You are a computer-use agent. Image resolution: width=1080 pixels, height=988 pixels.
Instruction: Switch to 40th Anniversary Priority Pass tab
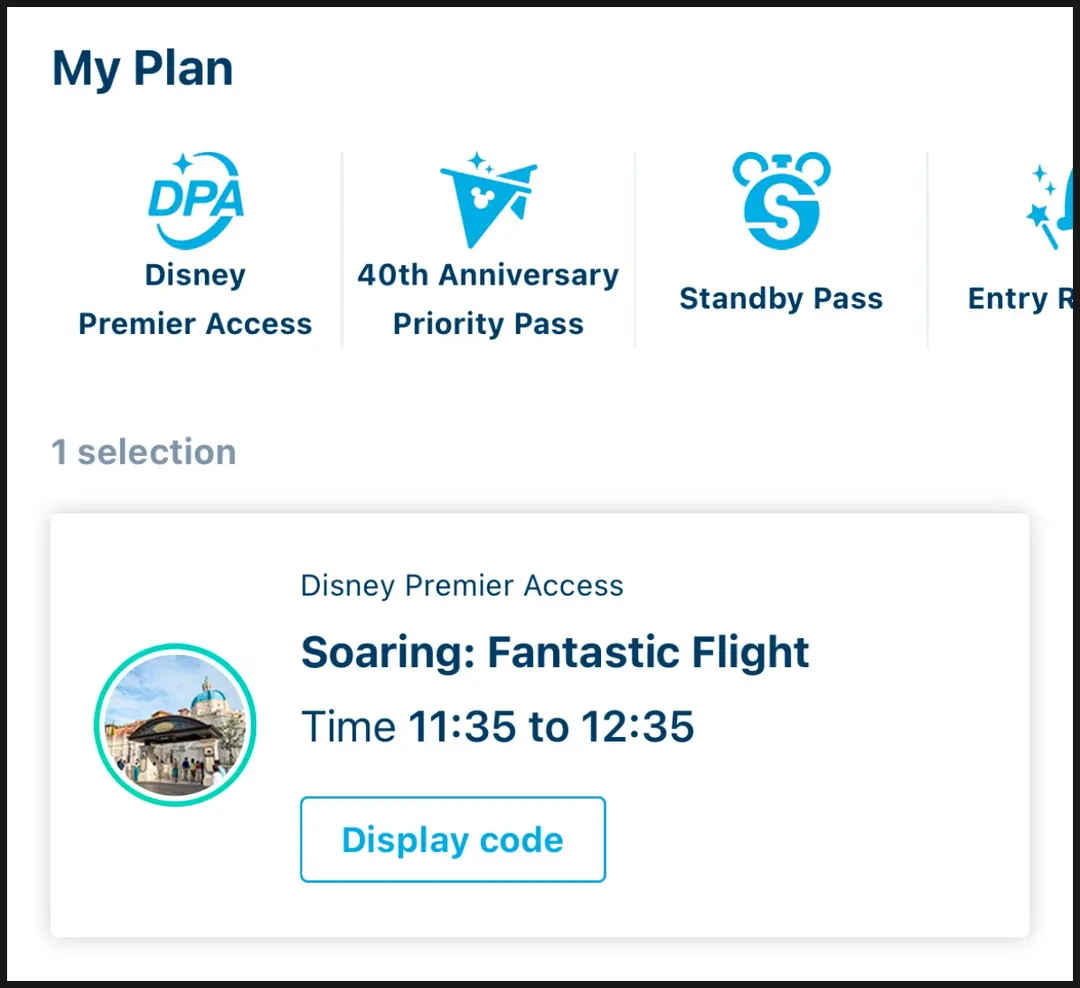click(x=488, y=299)
